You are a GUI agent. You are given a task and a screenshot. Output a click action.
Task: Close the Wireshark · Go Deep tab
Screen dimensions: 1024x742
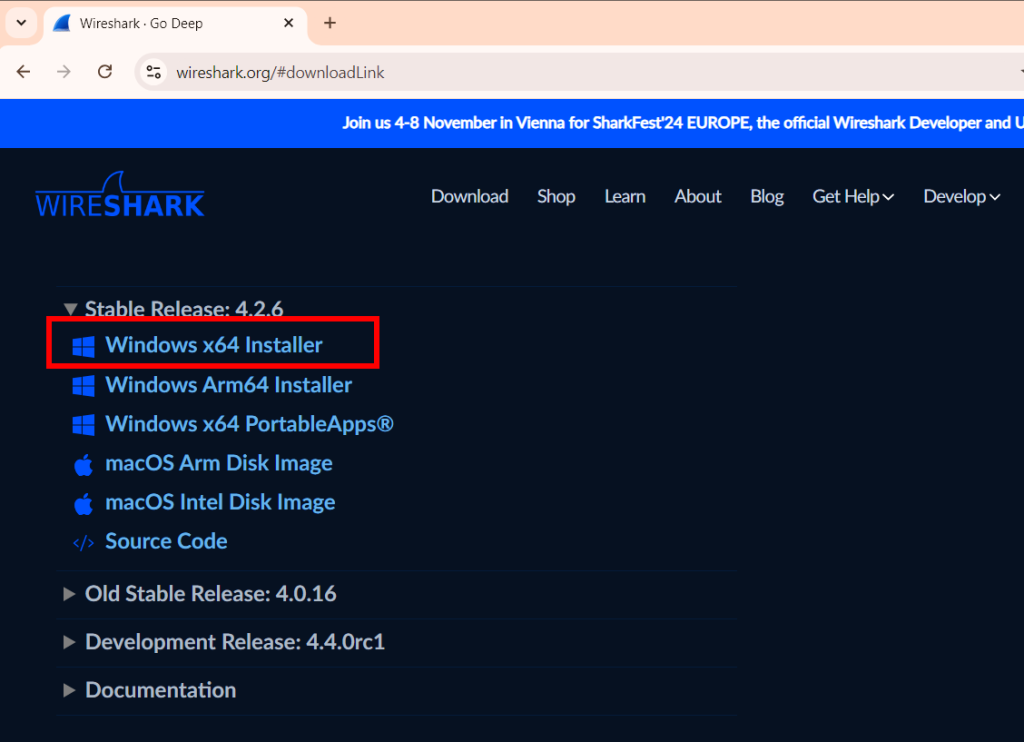288,23
